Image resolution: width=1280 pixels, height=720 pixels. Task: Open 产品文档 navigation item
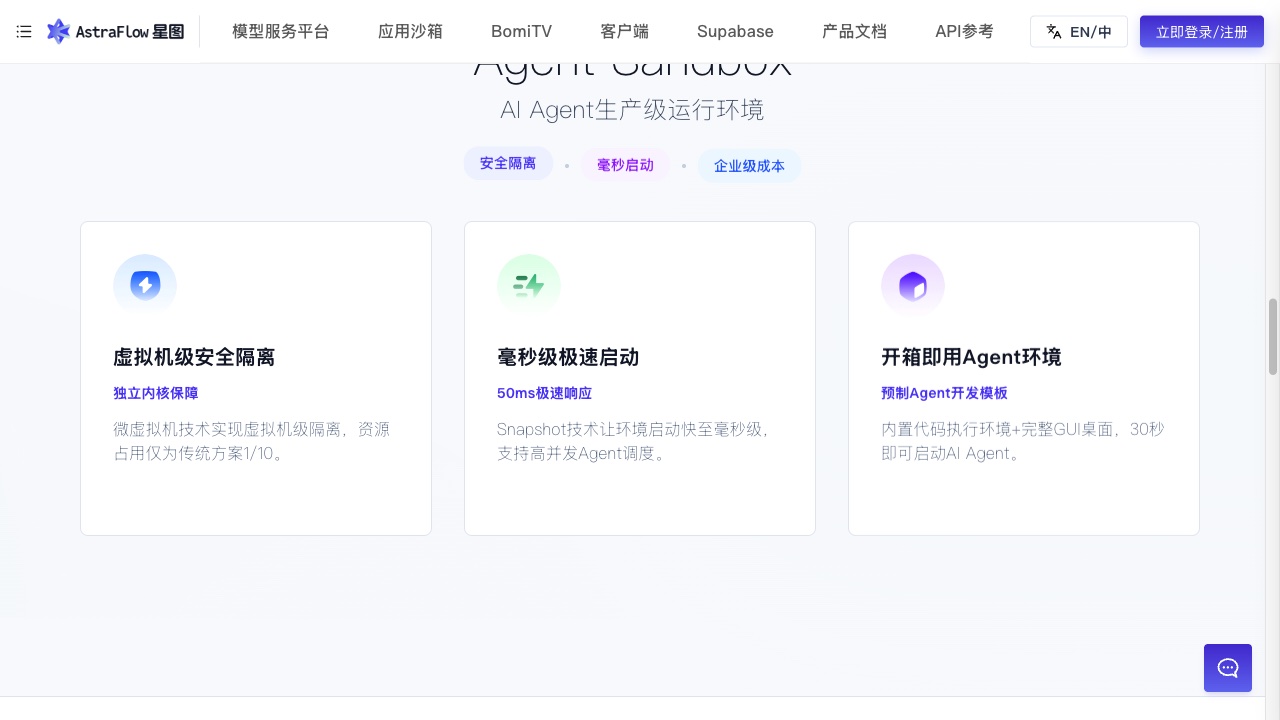point(854,32)
